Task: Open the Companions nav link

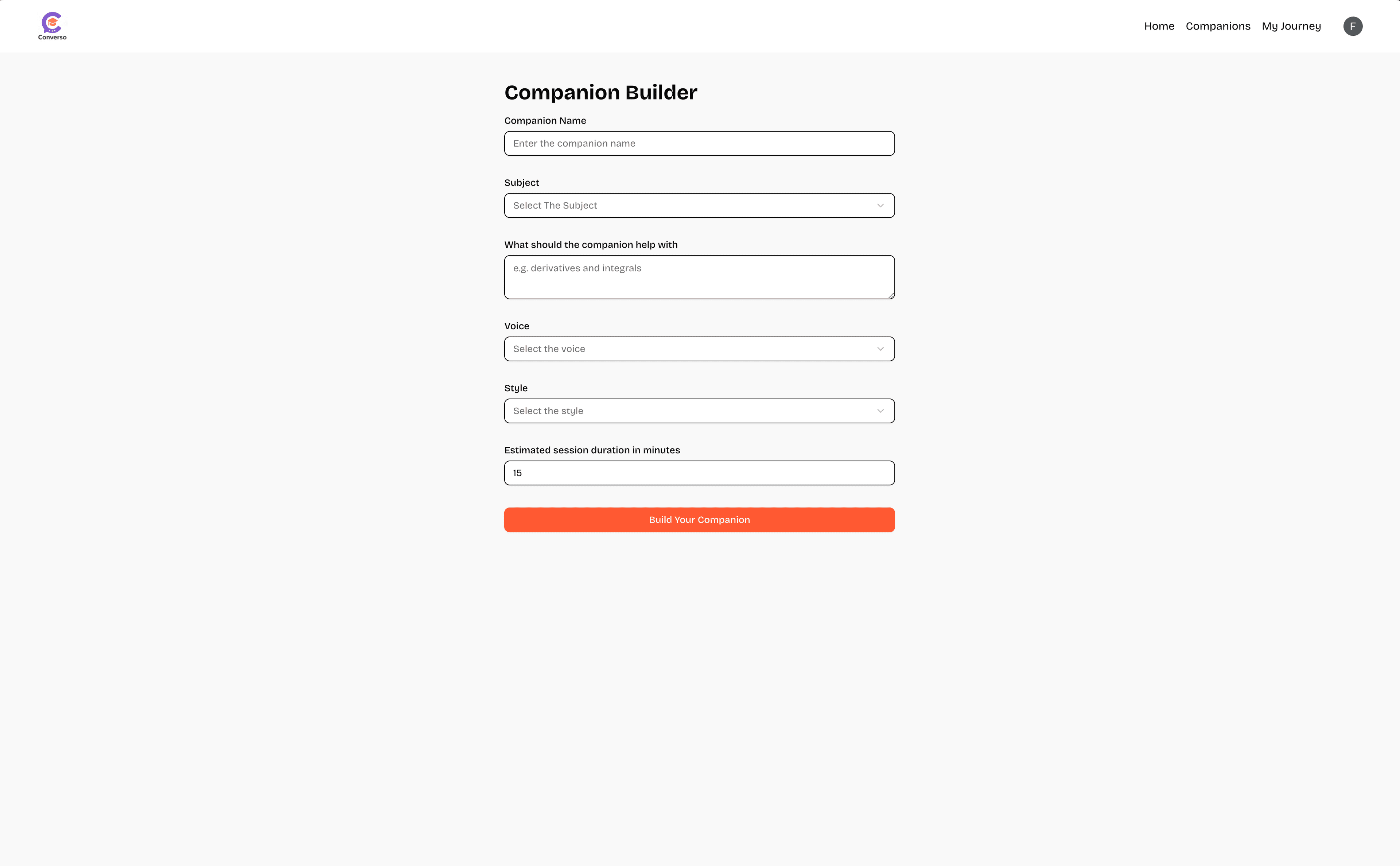Action: click(x=1218, y=26)
